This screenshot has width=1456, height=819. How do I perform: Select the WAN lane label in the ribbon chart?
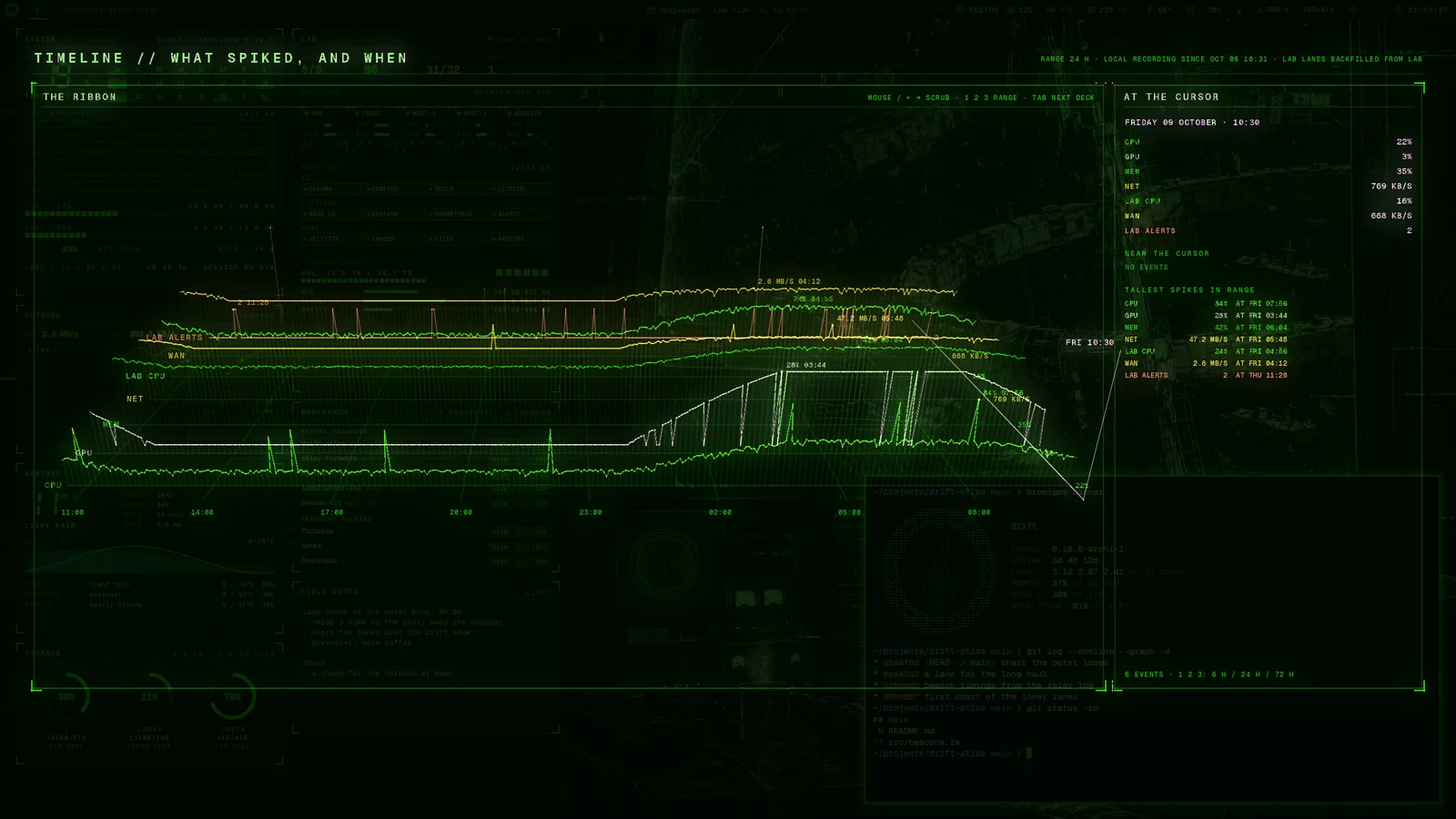pyautogui.click(x=177, y=356)
